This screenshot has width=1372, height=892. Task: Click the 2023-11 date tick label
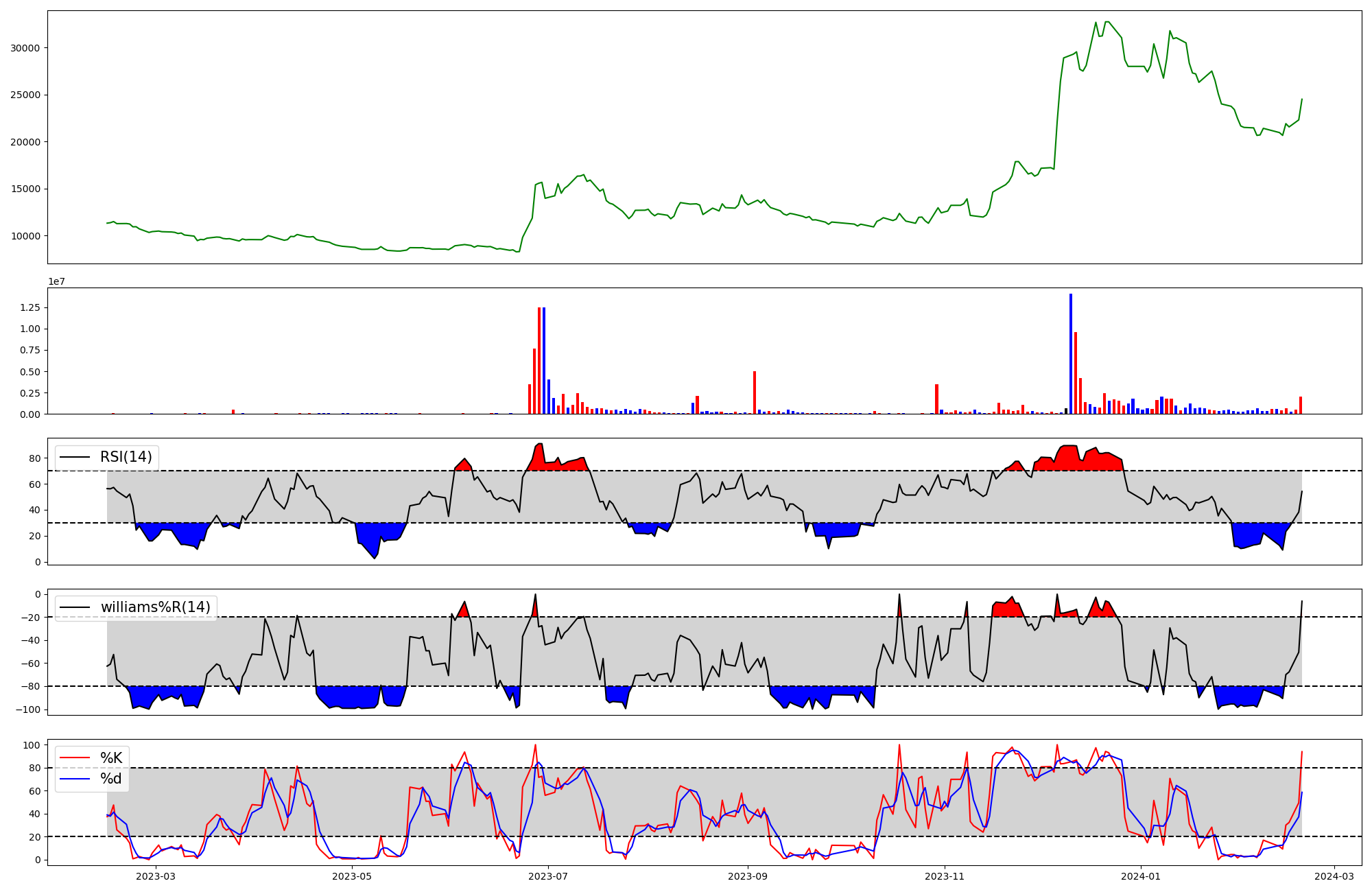pyautogui.click(x=945, y=876)
